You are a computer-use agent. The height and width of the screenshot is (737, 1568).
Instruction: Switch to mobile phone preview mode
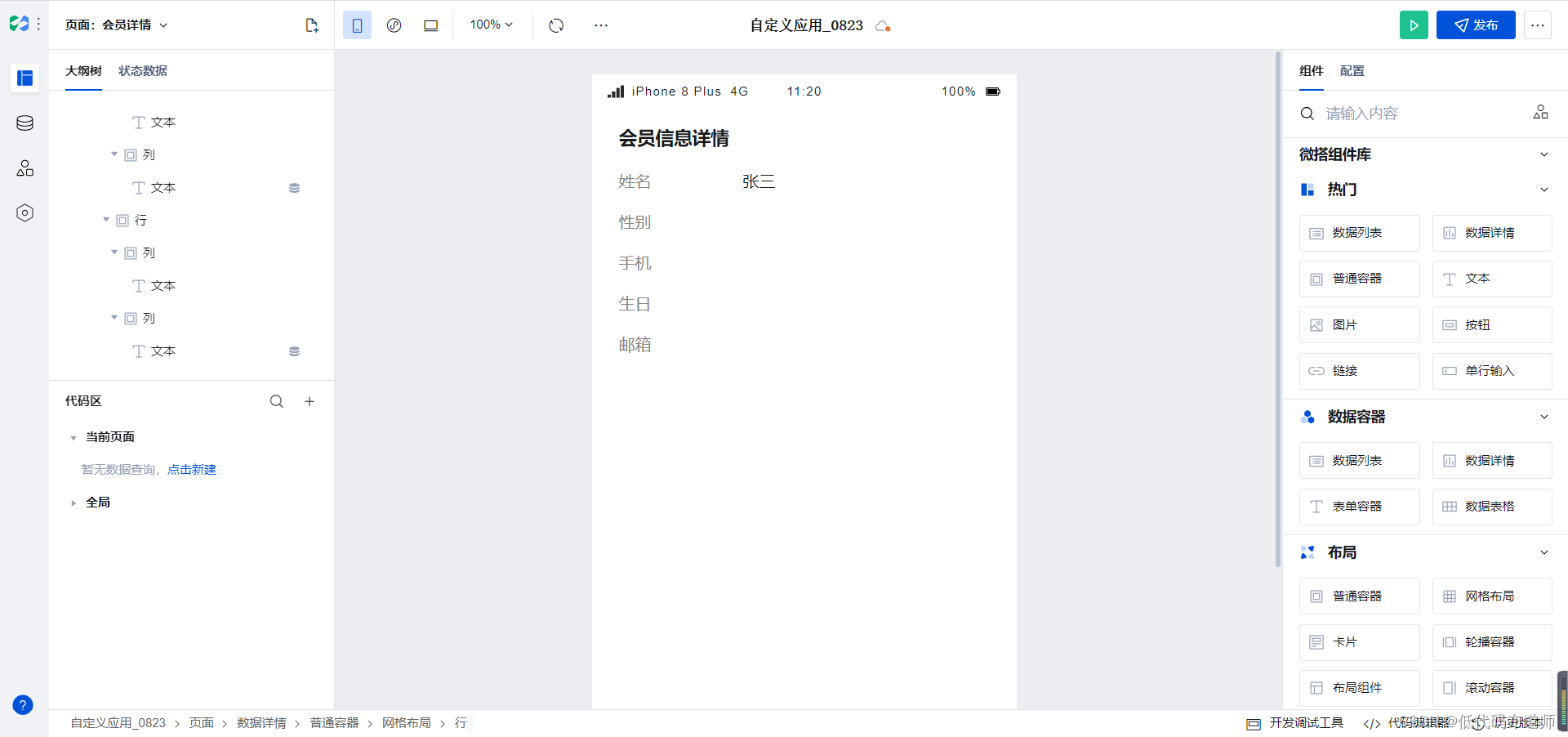click(357, 25)
